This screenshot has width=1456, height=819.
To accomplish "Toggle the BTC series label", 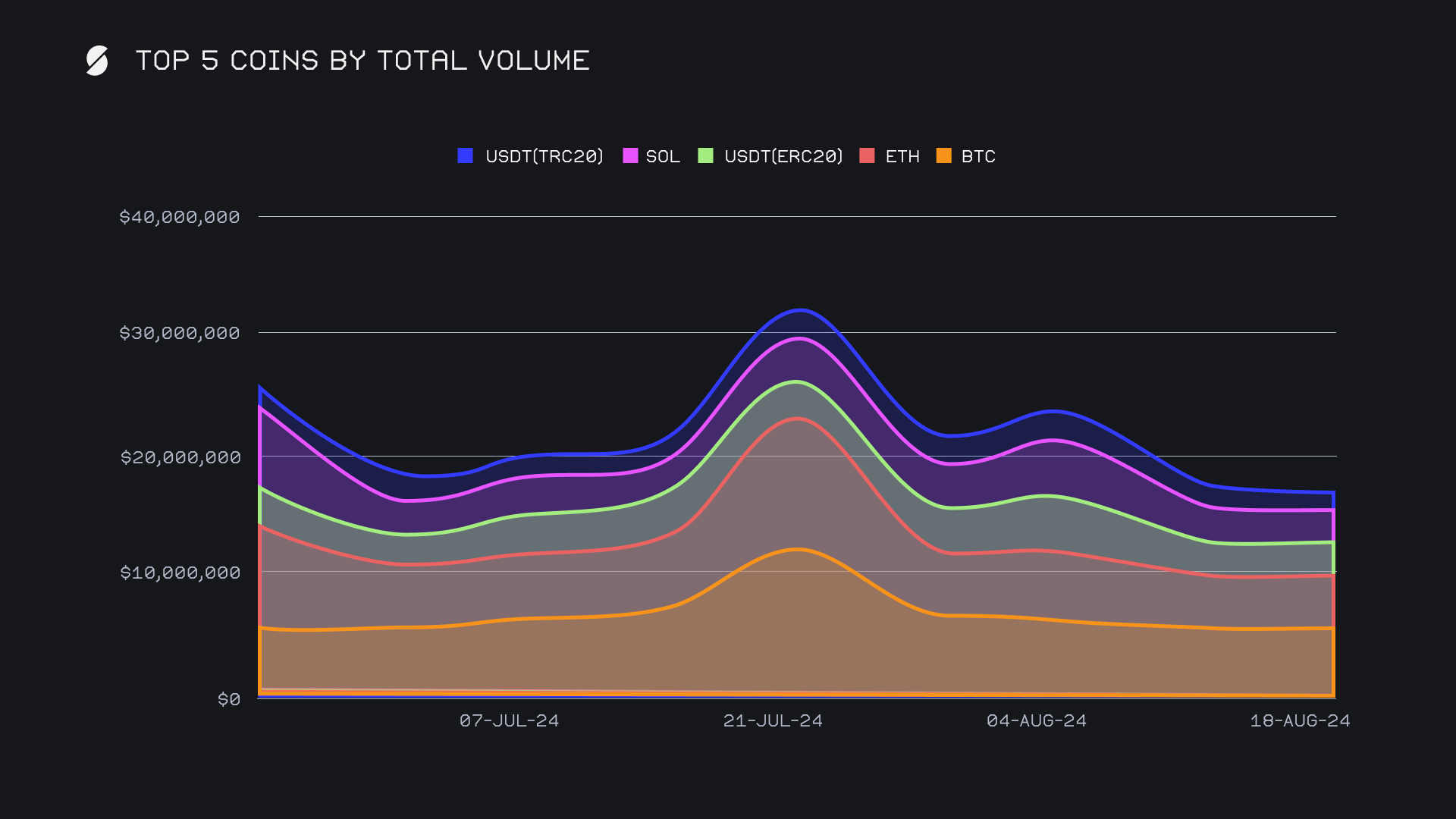I will tap(977, 156).
